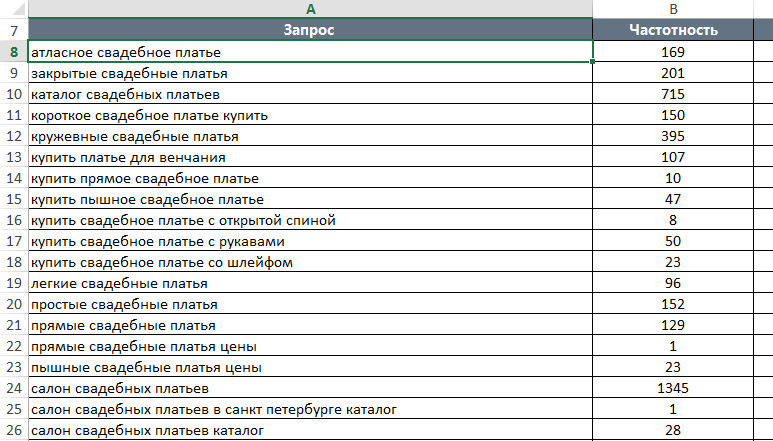Select row 8 header
This screenshot has width=773, height=441.
(14, 52)
